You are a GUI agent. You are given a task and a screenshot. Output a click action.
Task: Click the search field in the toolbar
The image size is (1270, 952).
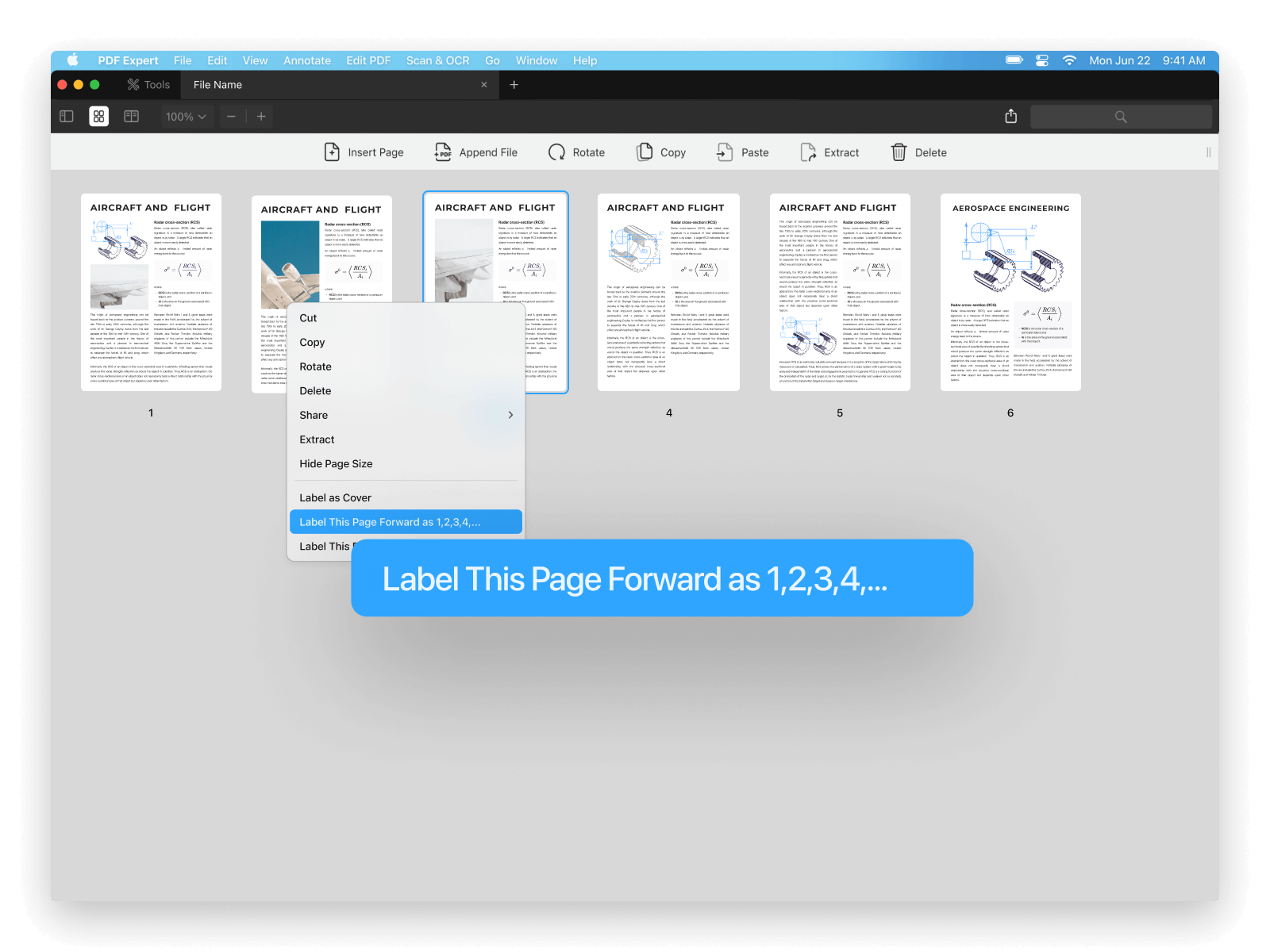(x=1120, y=117)
